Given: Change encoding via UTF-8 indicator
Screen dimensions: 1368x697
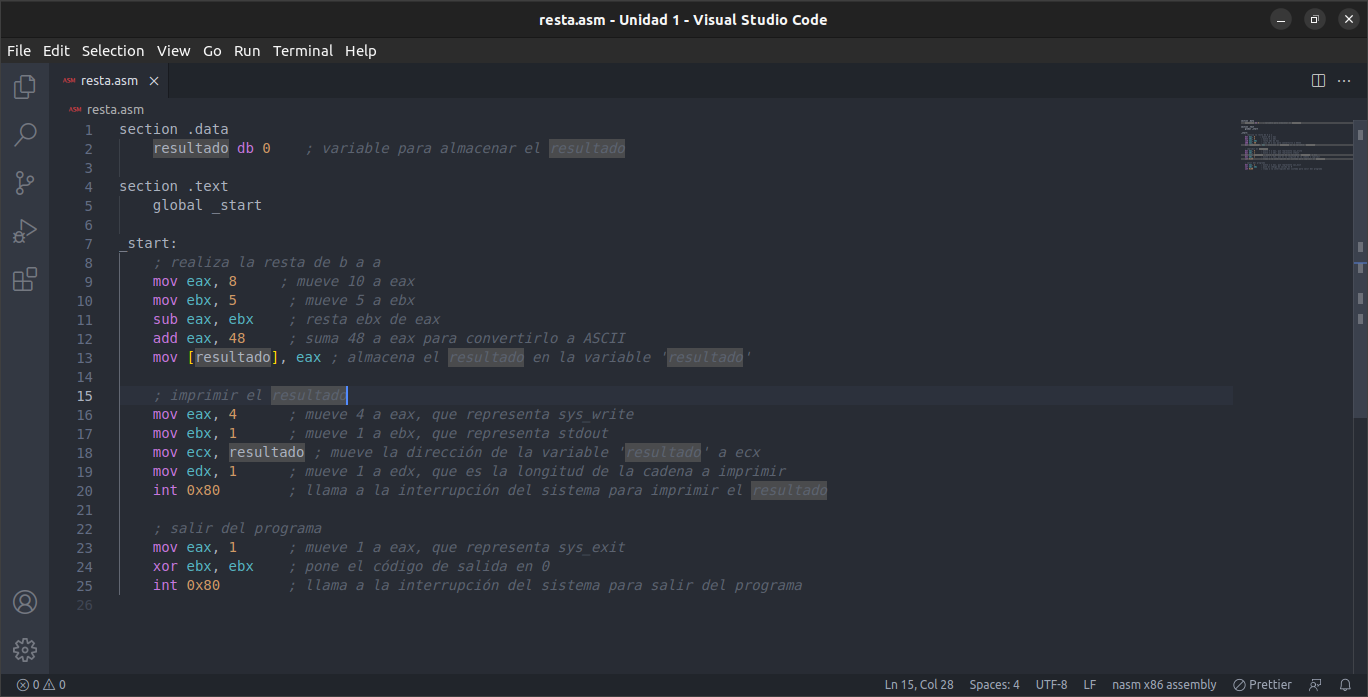Looking at the screenshot, I should click(x=1051, y=685).
